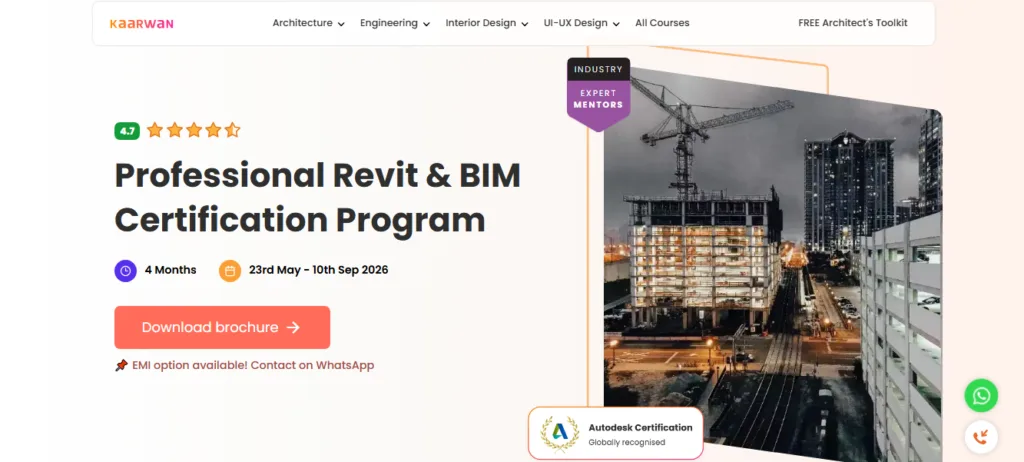Viewport: 1024px width, 462px height.
Task: Click the 23rd May - 10th Sep 2026 text
Action: 319,270
